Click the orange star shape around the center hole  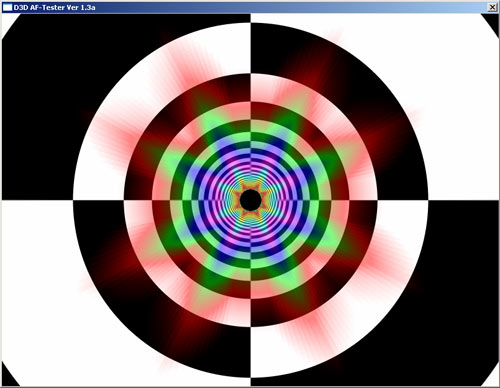[x=251, y=200]
